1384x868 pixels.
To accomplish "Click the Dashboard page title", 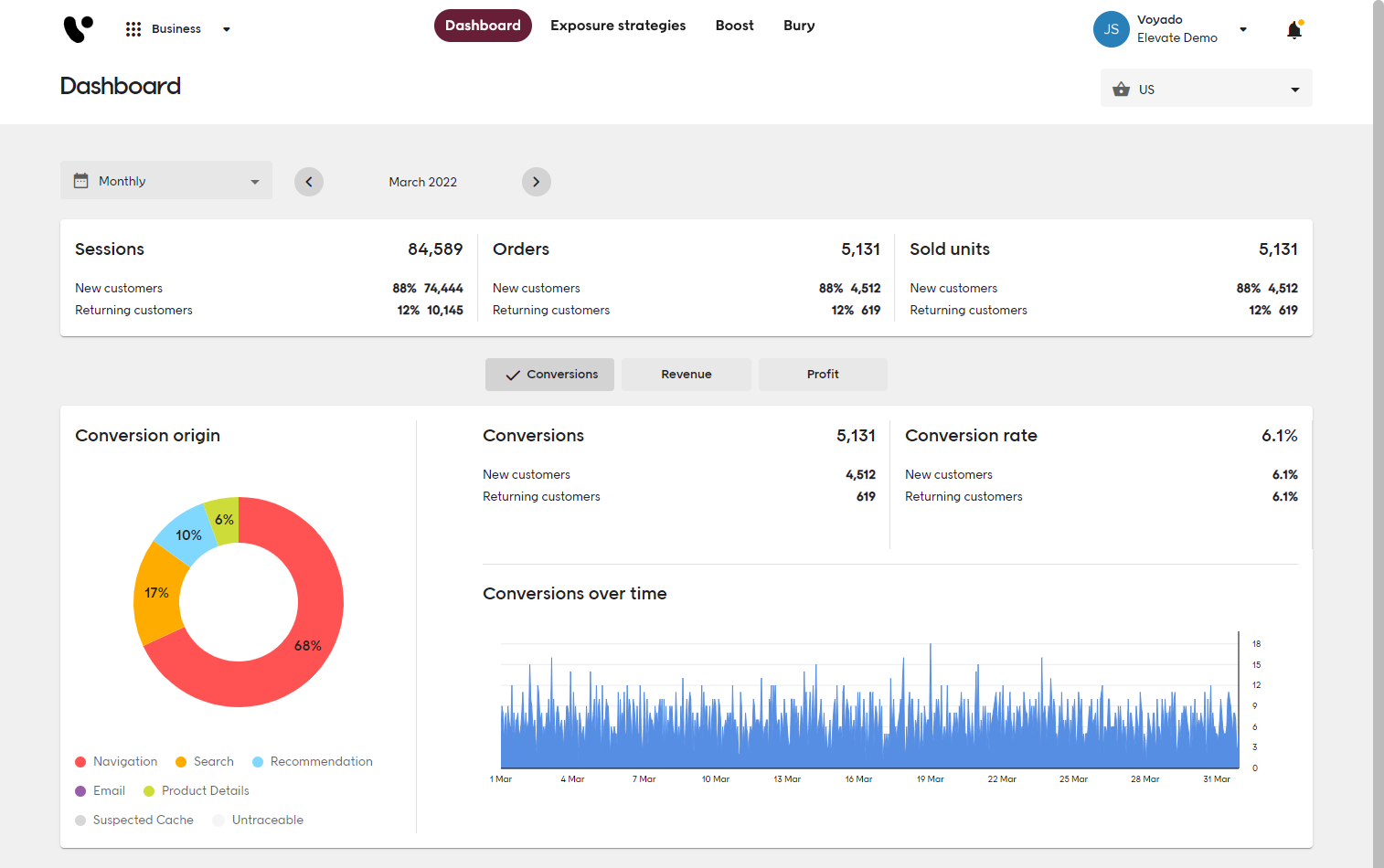I will tap(121, 86).
